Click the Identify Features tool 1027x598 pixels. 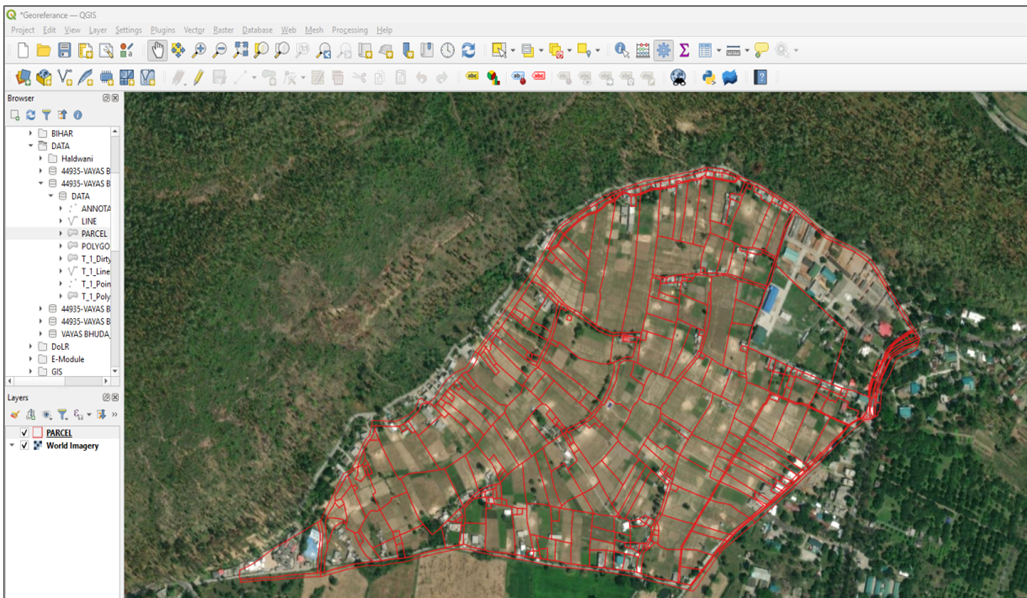tap(622, 50)
